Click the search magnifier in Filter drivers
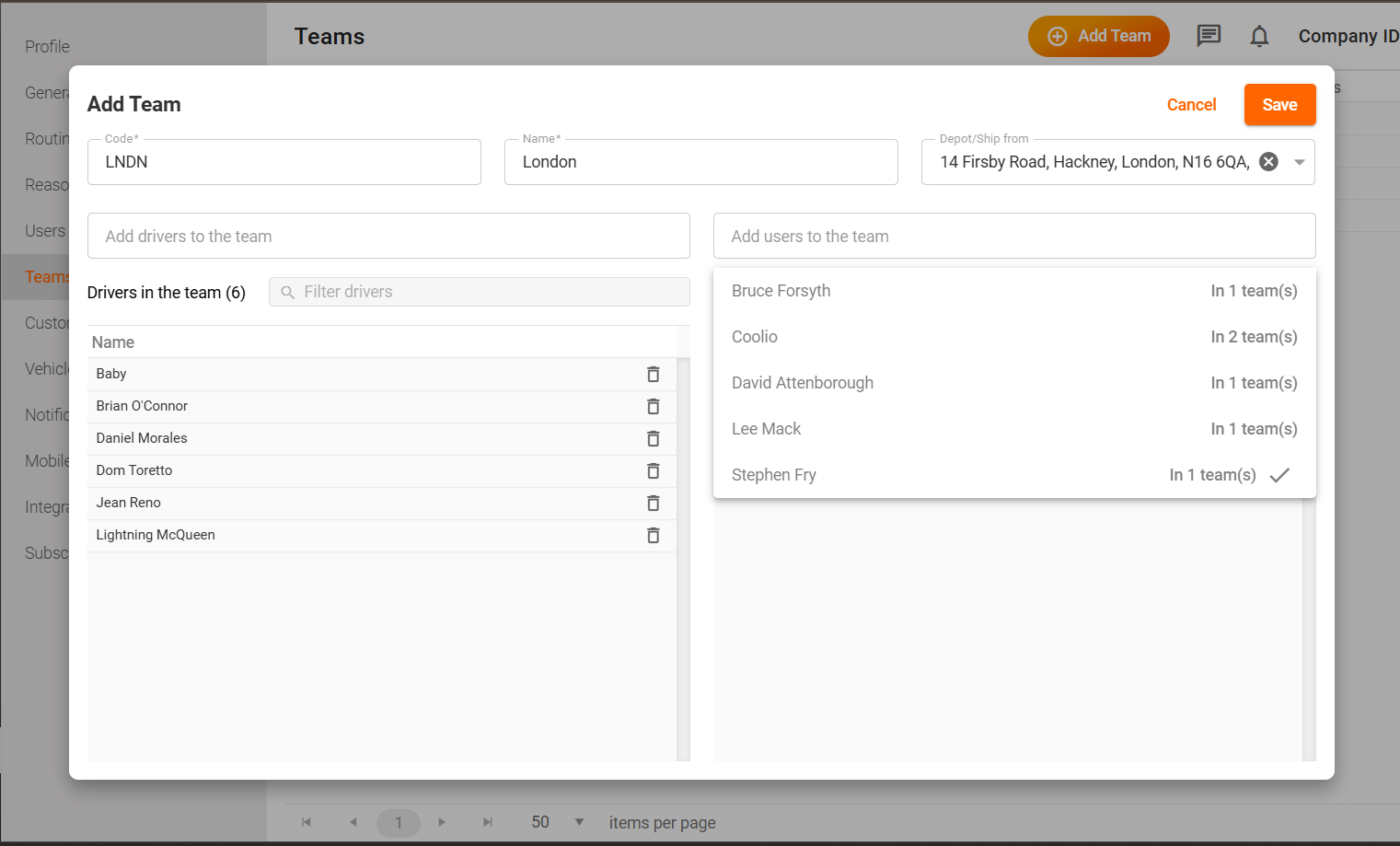The image size is (1400, 846). [x=287, y=292]
